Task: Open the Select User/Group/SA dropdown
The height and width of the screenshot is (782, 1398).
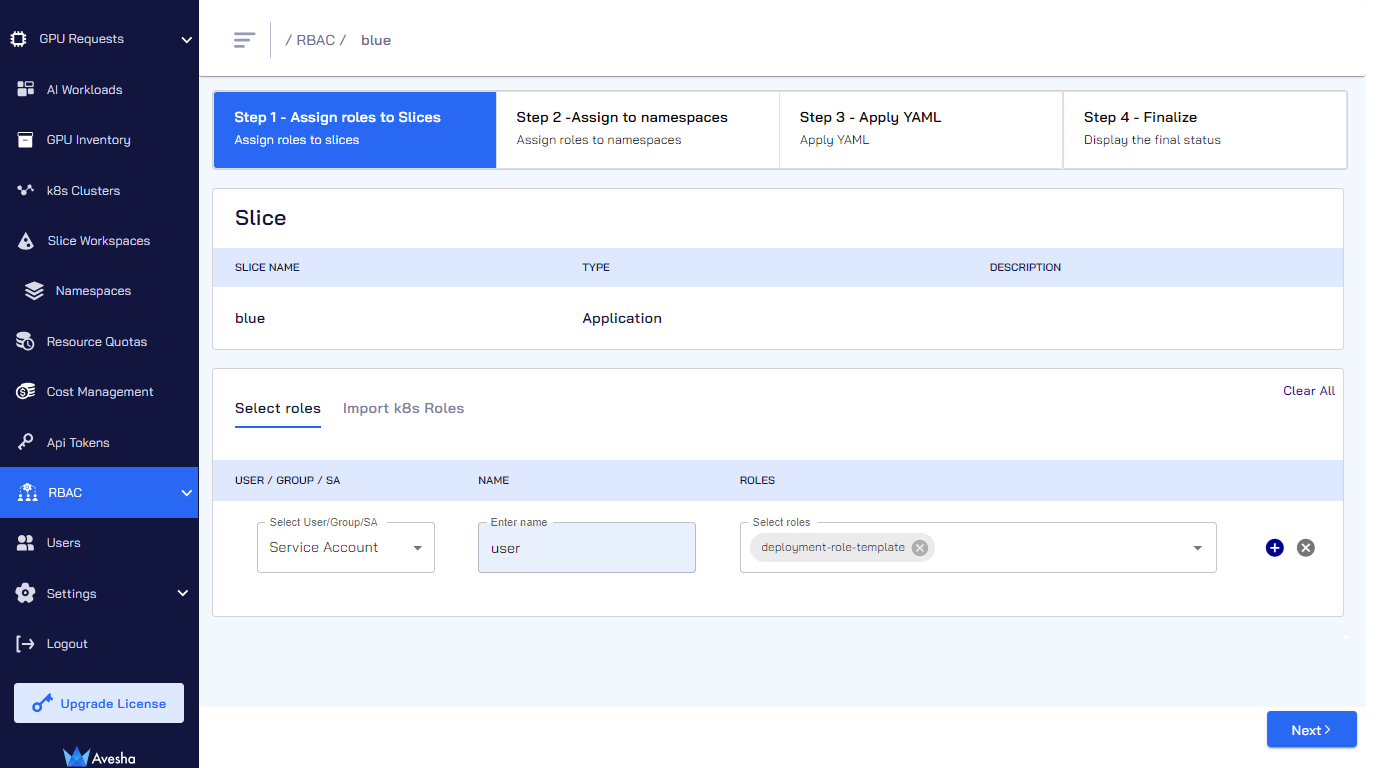Action: (346, 547)
